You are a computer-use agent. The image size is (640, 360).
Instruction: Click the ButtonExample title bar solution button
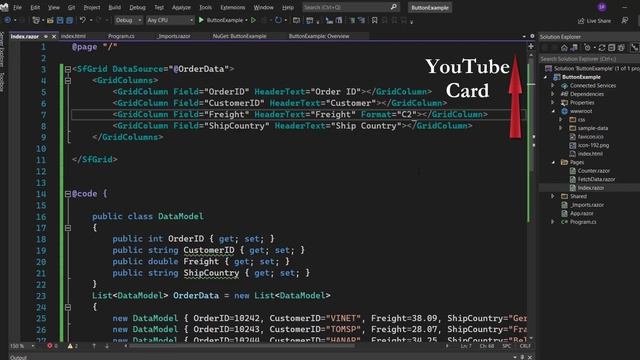(x=430, y=7)
